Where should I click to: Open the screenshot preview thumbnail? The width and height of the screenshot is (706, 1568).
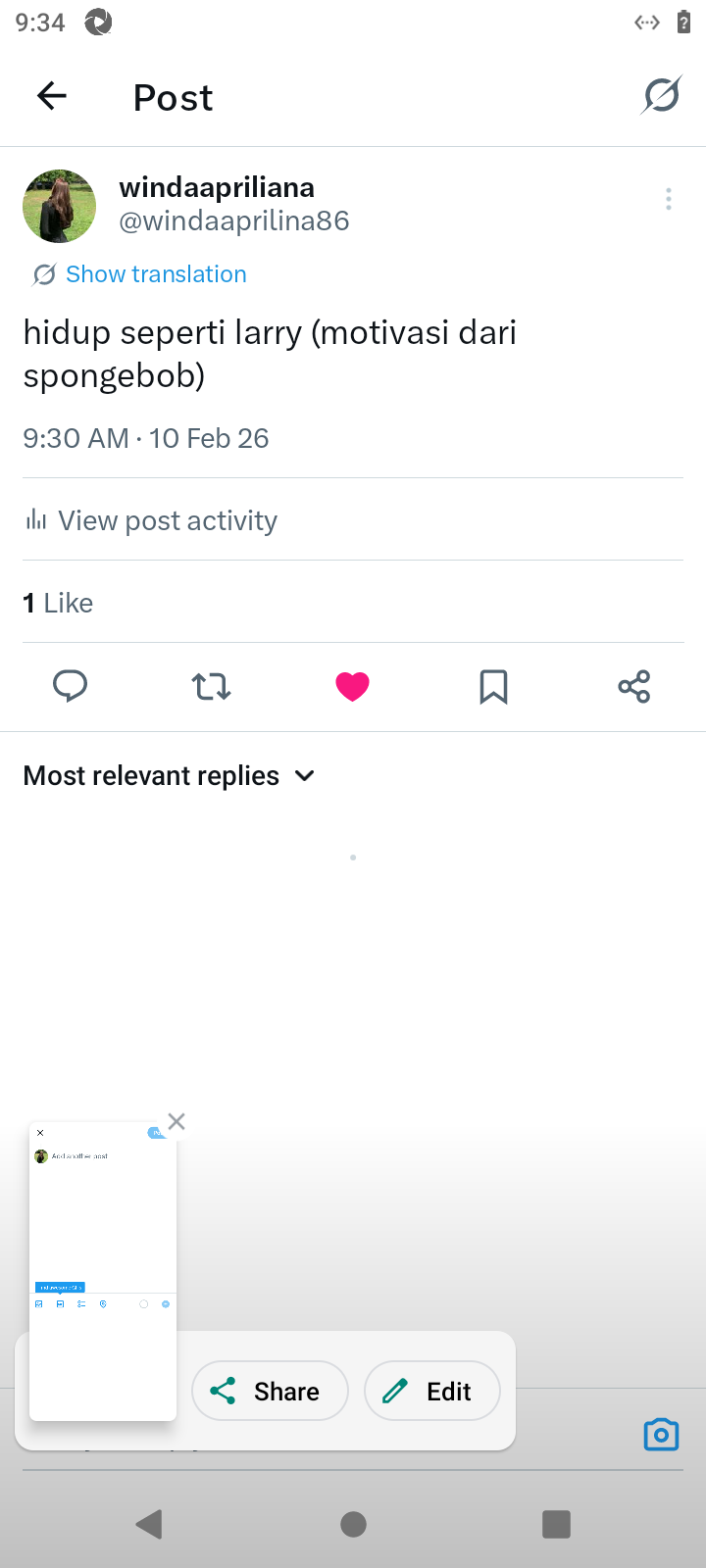pos(103,1271)
